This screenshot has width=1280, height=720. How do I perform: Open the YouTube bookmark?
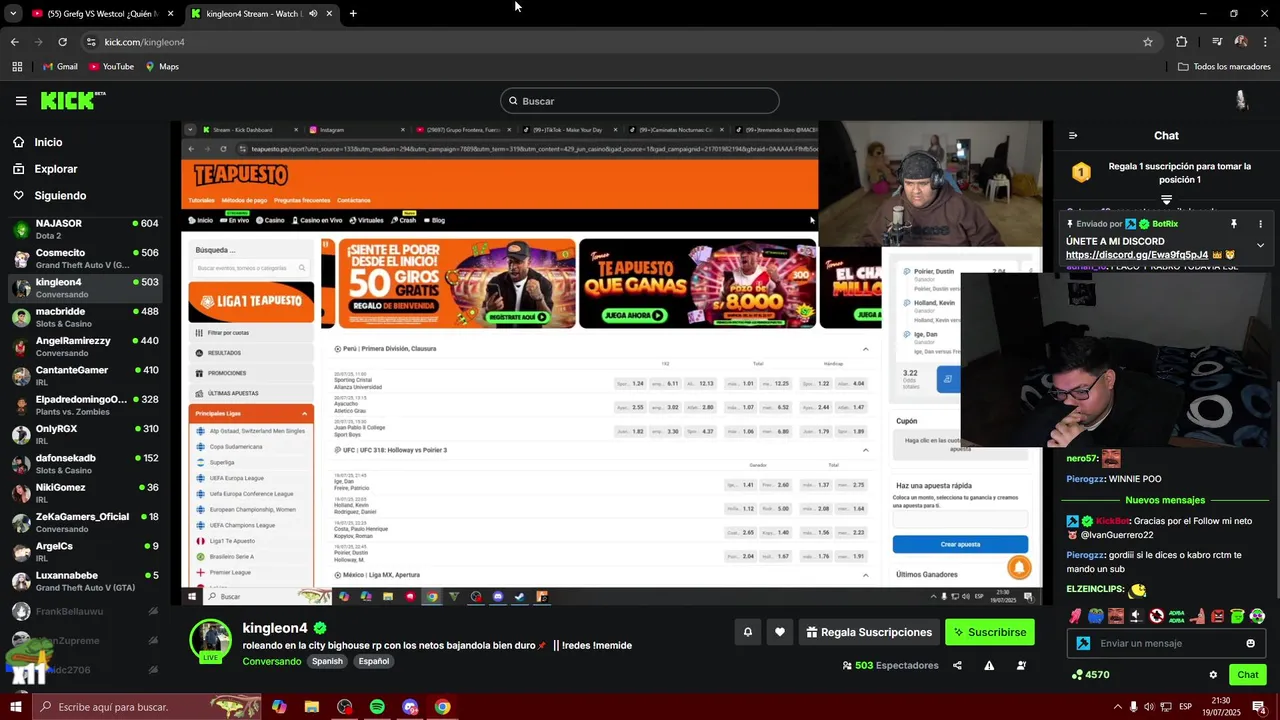tap(111, 66)
